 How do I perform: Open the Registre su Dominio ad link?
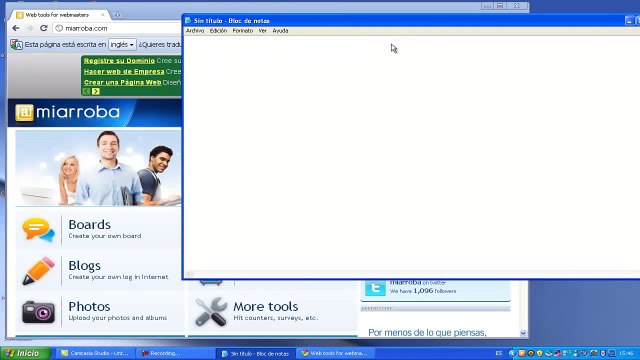coord(120,60)
